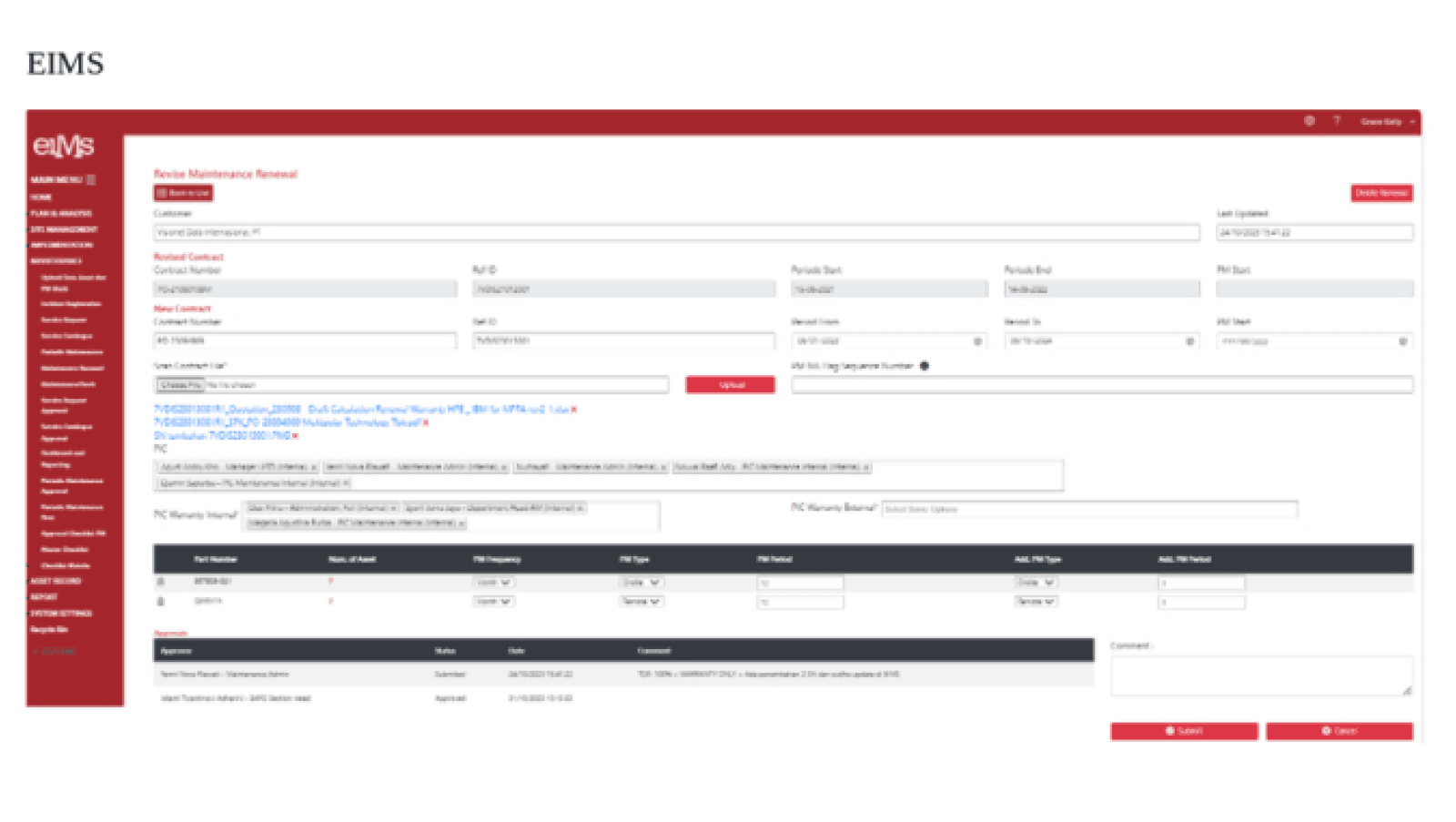Remove the first attached file with its red X
Image resolution: width=1456 pixels, height=822 pixels.
pos(571,410)
